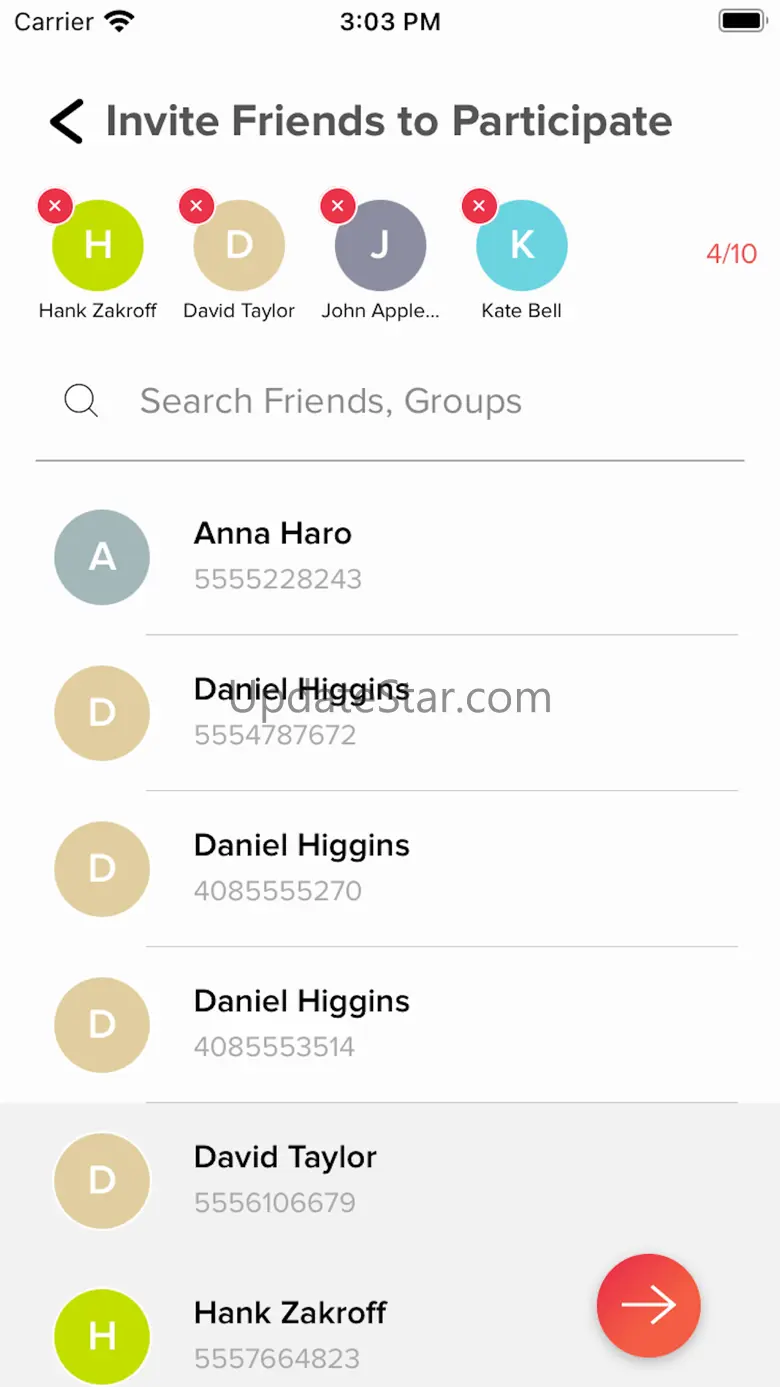Tap the Wi-Fi icon in status bar
The width and height of the screenshot is (780, 1387).
pos(119,21)
